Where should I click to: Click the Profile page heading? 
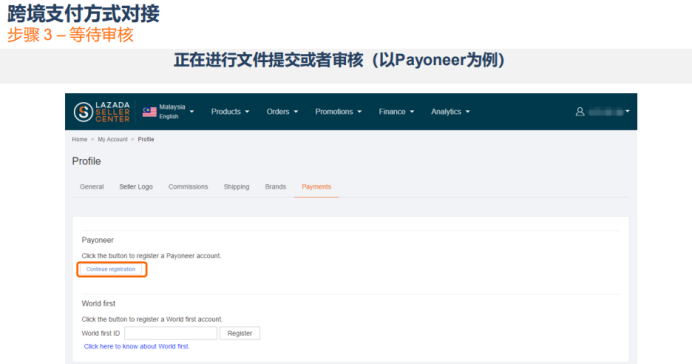click(x=86, y=161)
